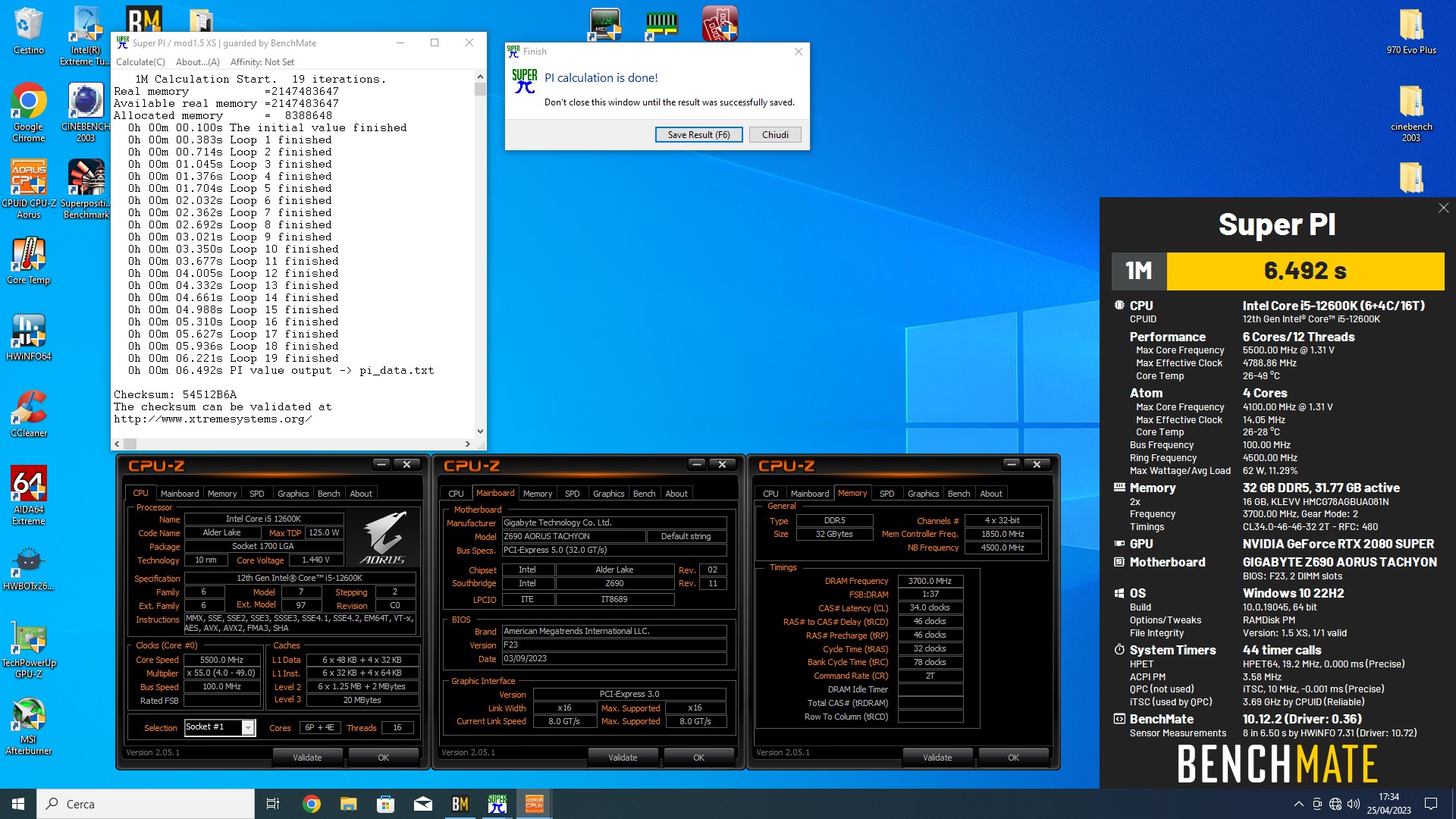Open CCleaner desktop icon
This screenshot has width=1456, height=819.
click(29, 413)
